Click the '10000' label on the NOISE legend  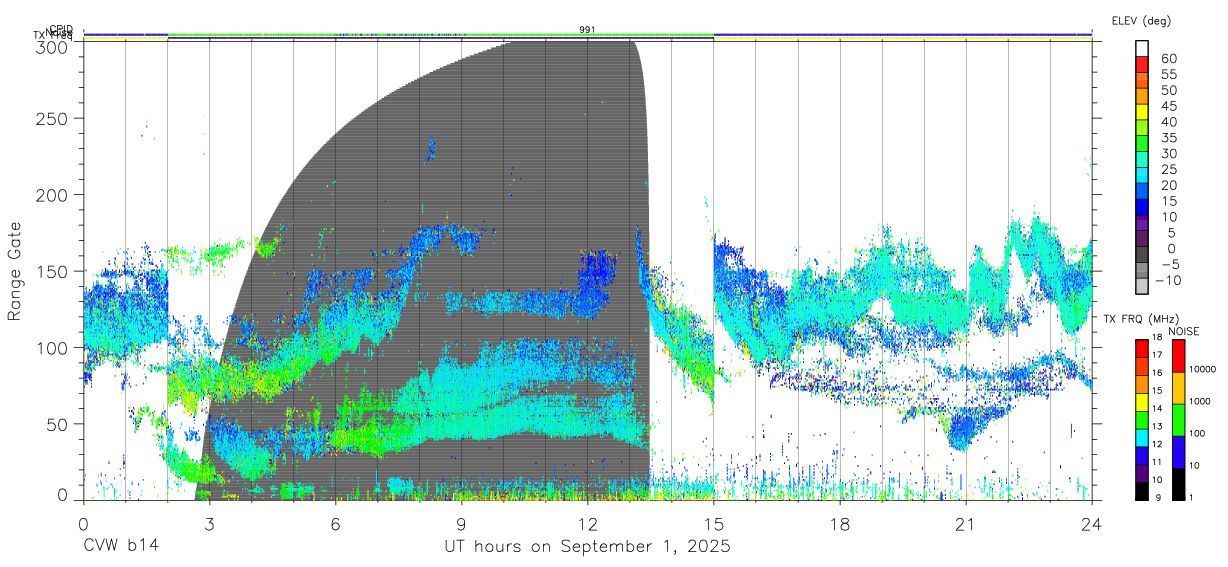(1202, 369)
